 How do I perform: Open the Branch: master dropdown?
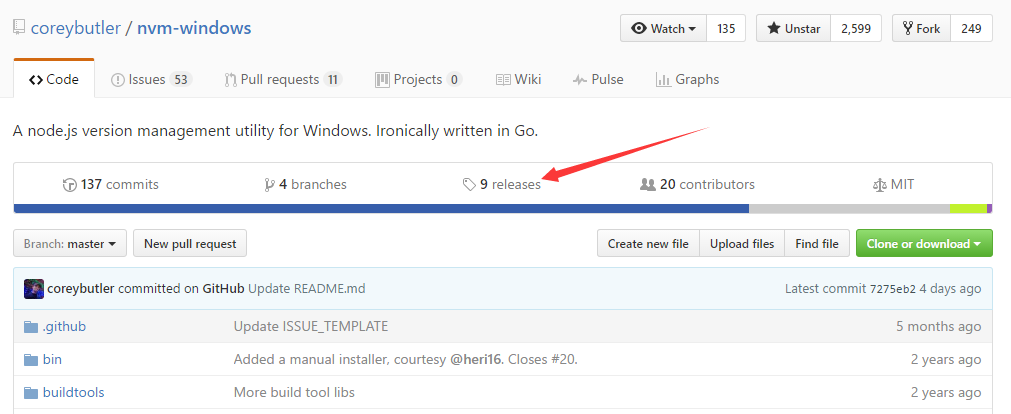pos(70,244)
